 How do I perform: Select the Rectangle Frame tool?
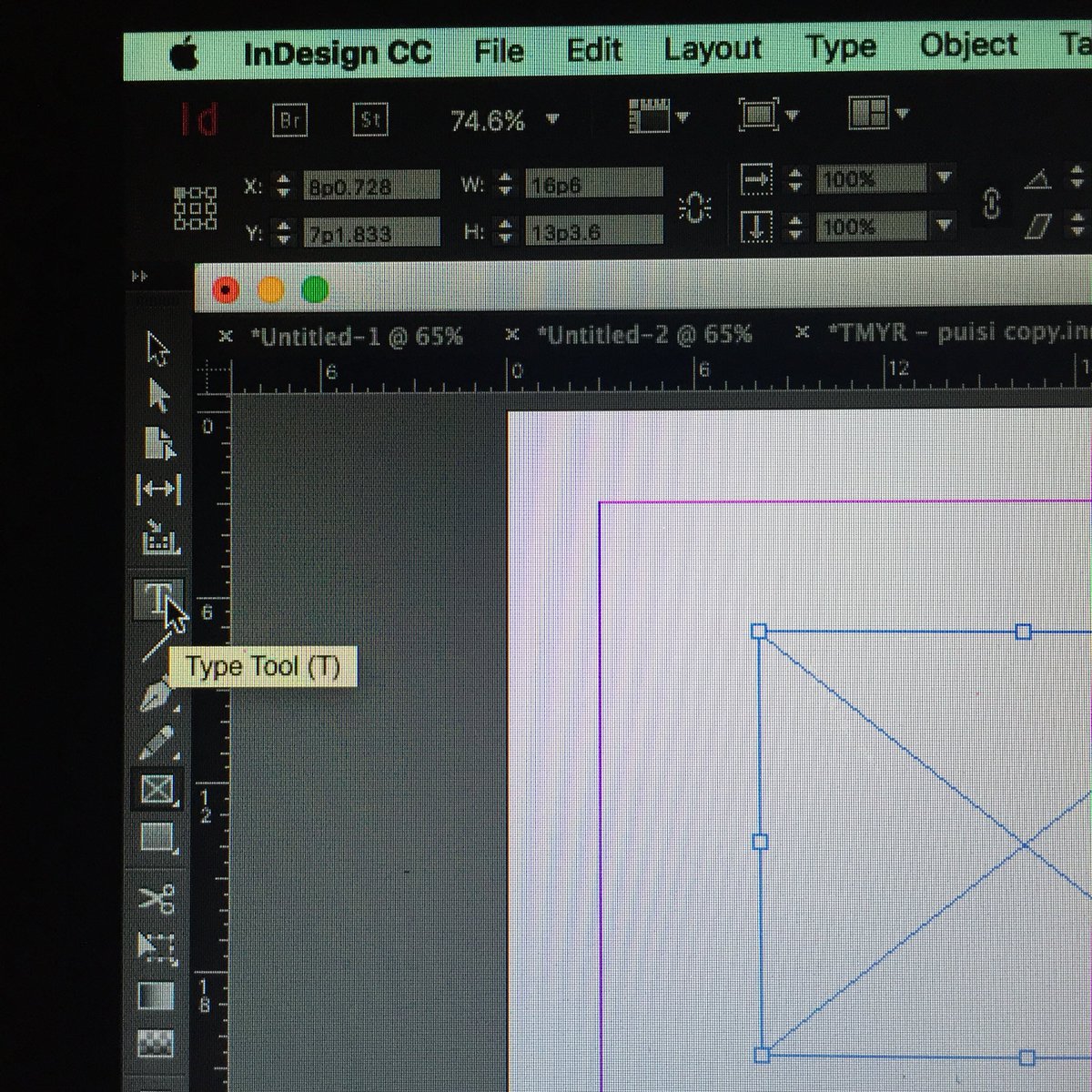point(157,789)
